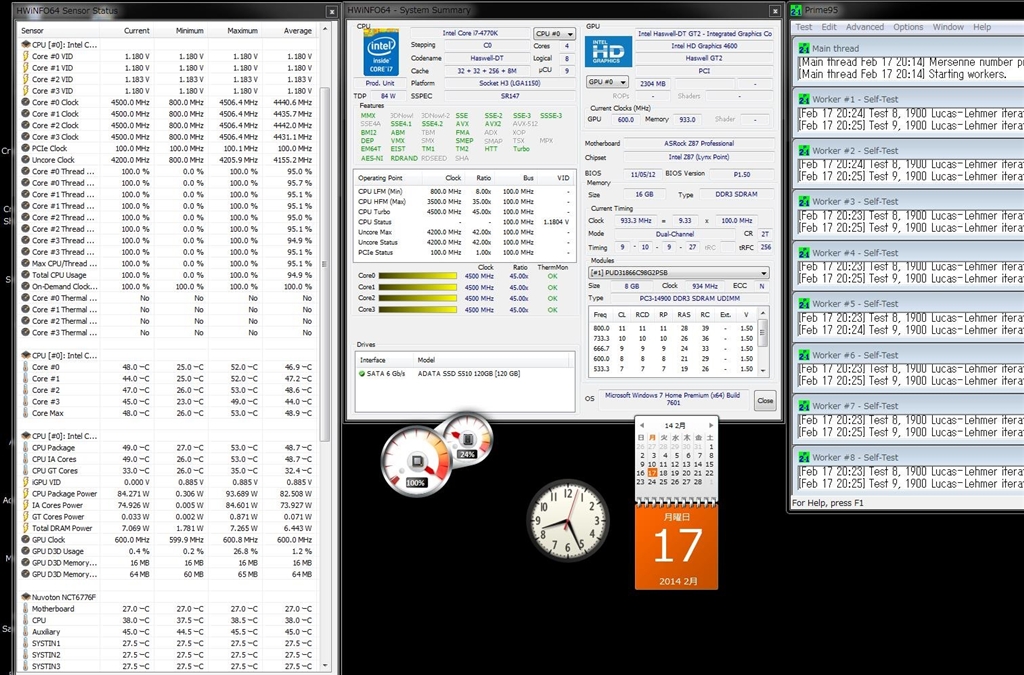Close the HWiNFO64 Sensor Status window
The width and height of the screenshot is (1024, 675).
[332, 11]
